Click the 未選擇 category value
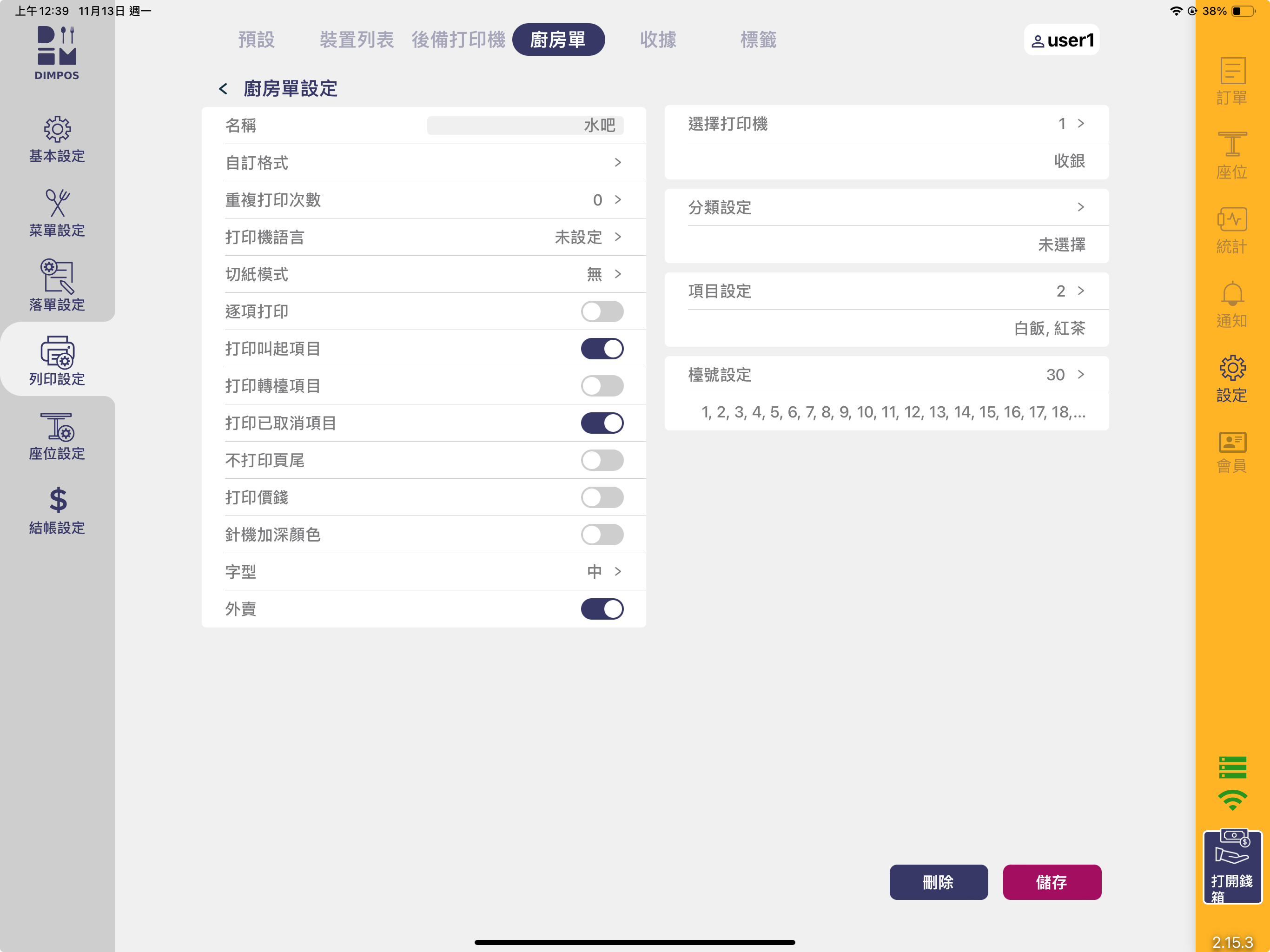This screenshot has height=952, width=1270. pos(1062,245)
